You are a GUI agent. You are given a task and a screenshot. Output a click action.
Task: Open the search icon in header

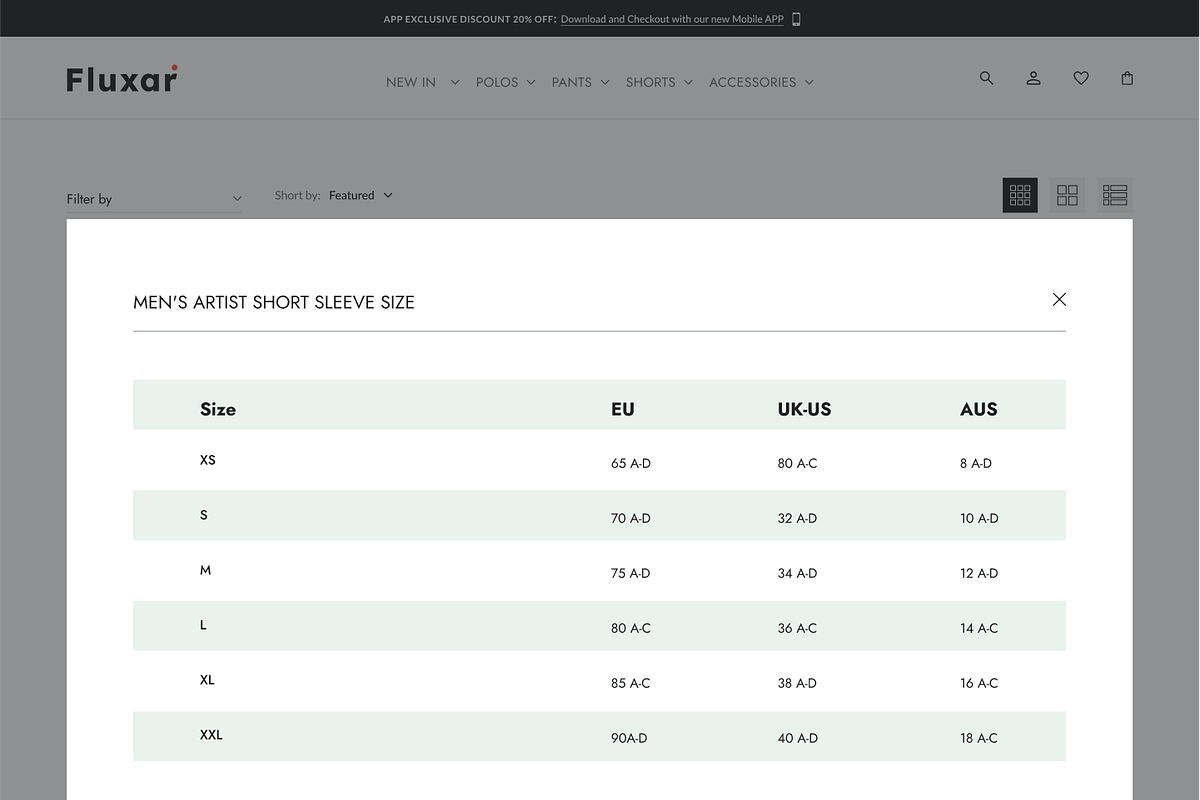pos(986,78)
